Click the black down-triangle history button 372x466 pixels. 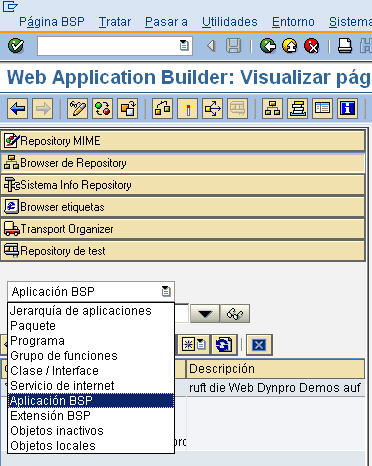205,314
